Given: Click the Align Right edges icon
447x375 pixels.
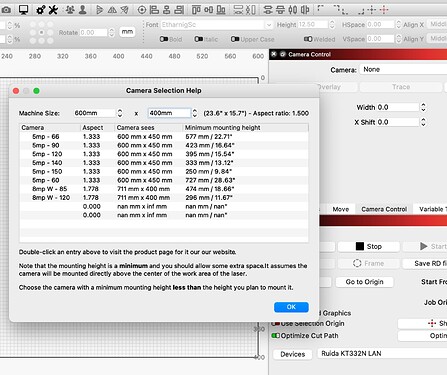Looking at the screenshot, I should tap(179, 10).
